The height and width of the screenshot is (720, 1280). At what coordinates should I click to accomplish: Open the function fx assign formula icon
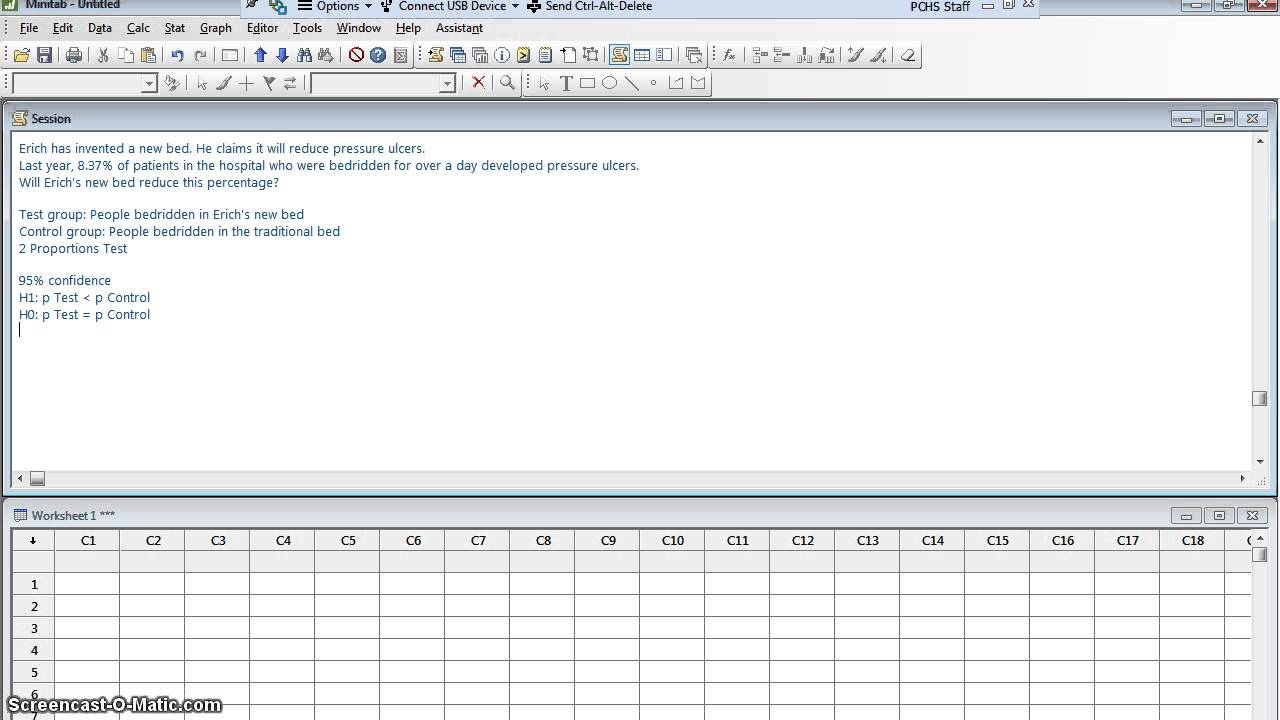(x=729, y=56)
